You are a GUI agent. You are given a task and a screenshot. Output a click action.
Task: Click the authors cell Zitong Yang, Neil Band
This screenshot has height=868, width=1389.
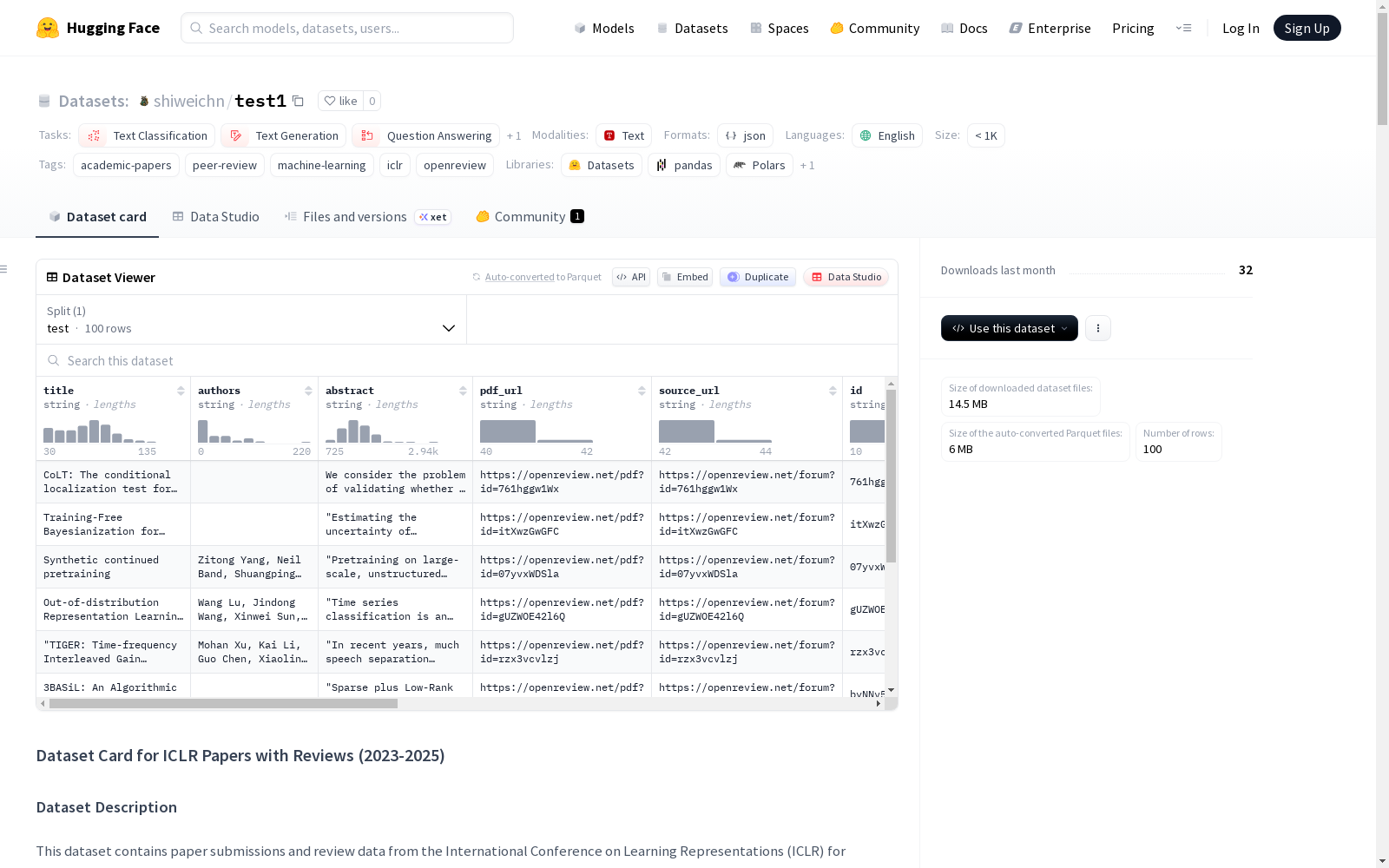pos(254,567)
